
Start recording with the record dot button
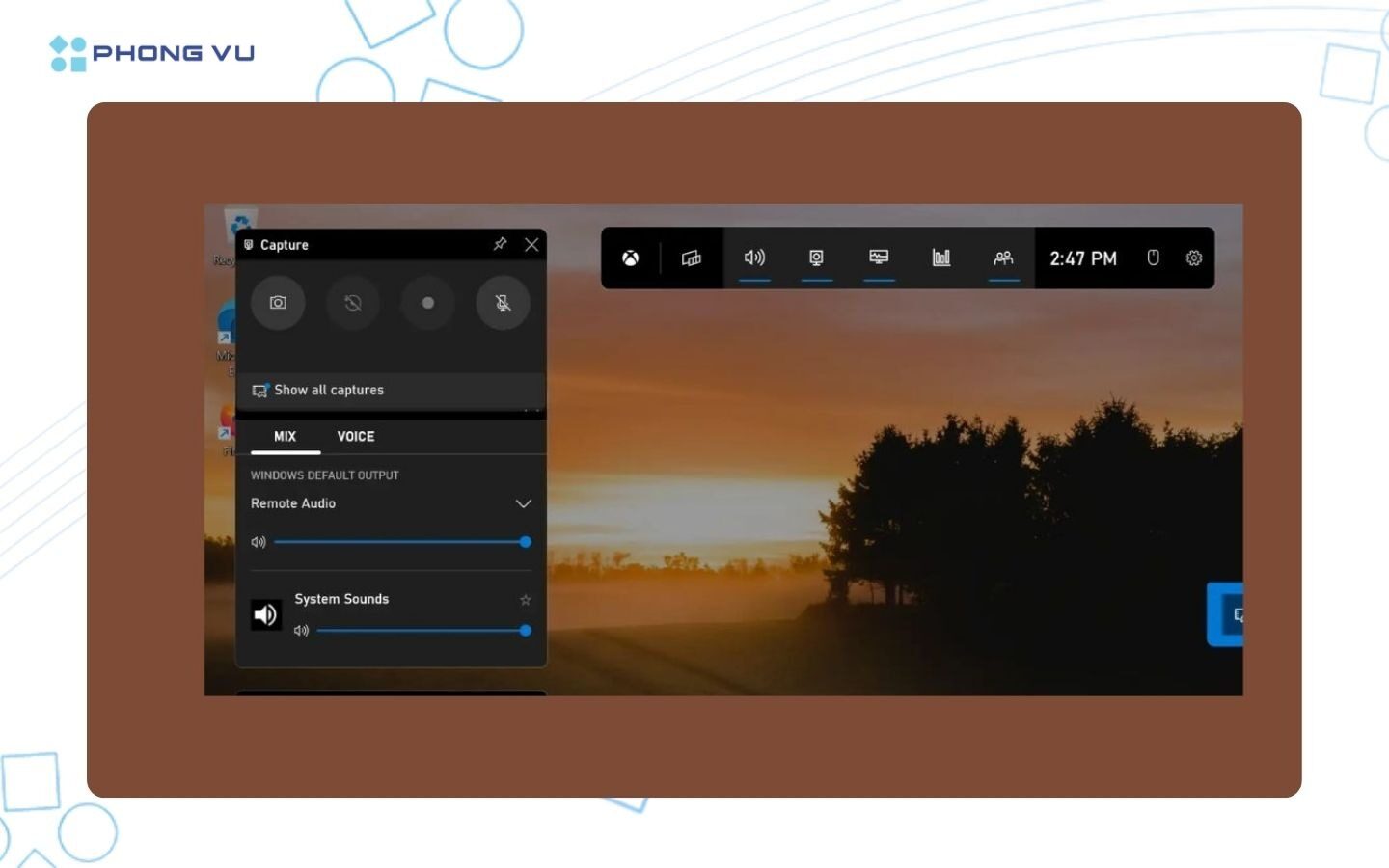428,303
